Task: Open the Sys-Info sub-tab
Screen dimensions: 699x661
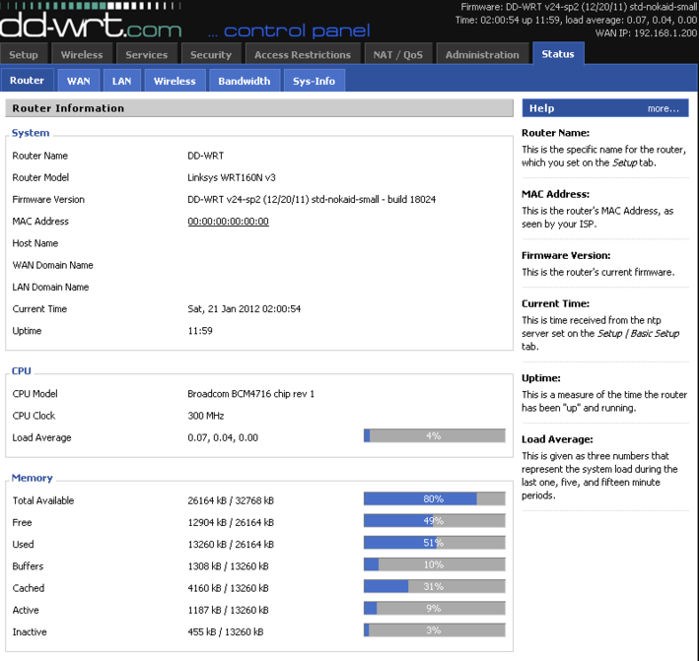Action: [x=314, y=81]
